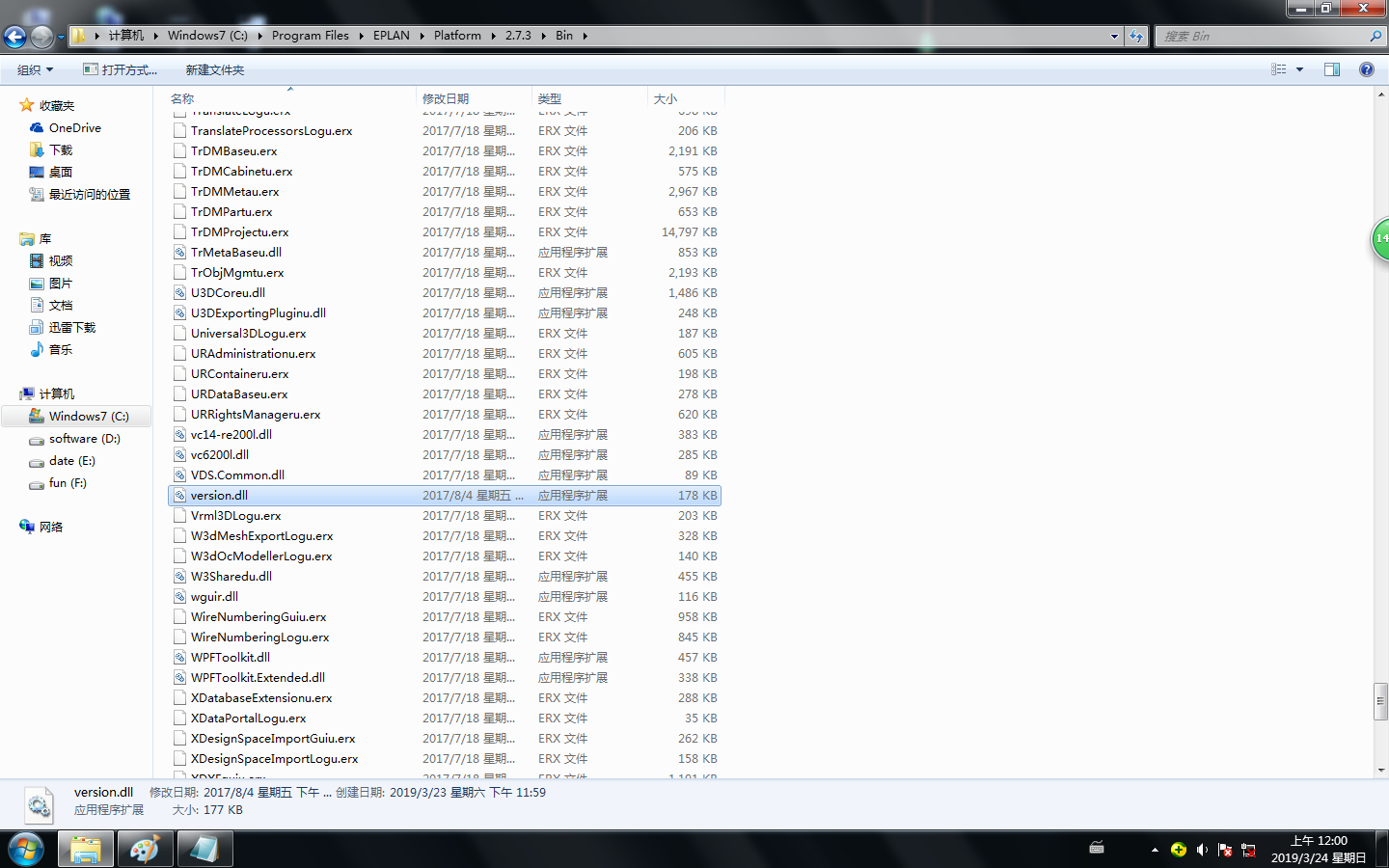Sort files by 修改日期 column header
This screenshot has width=1389, height=868.
click(446, 98)
